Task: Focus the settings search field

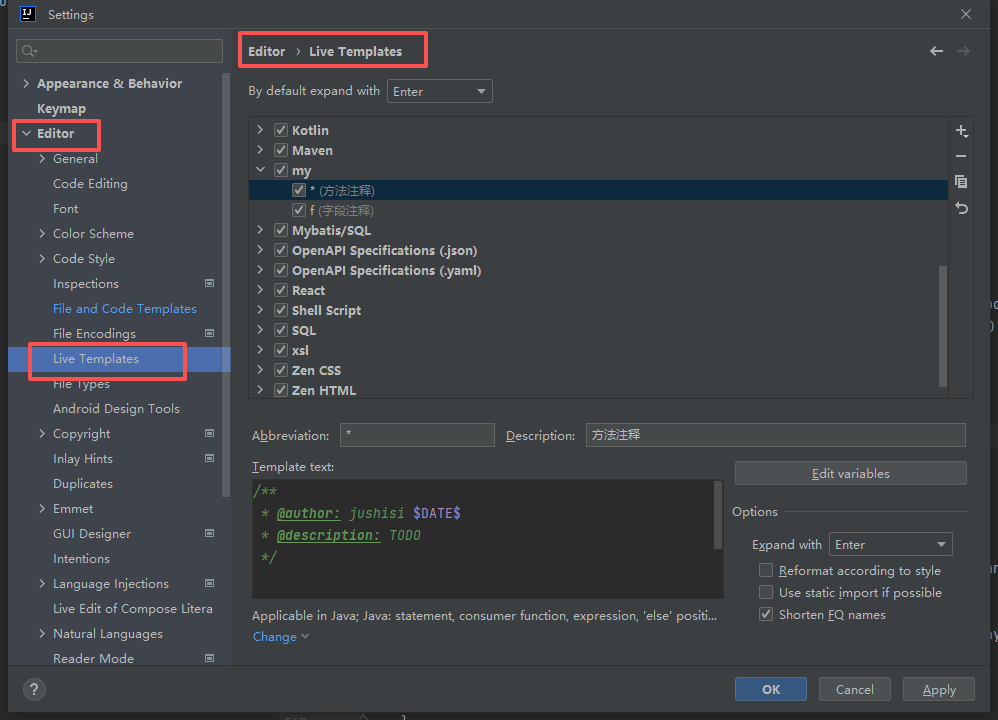Action: pos(120,51)
